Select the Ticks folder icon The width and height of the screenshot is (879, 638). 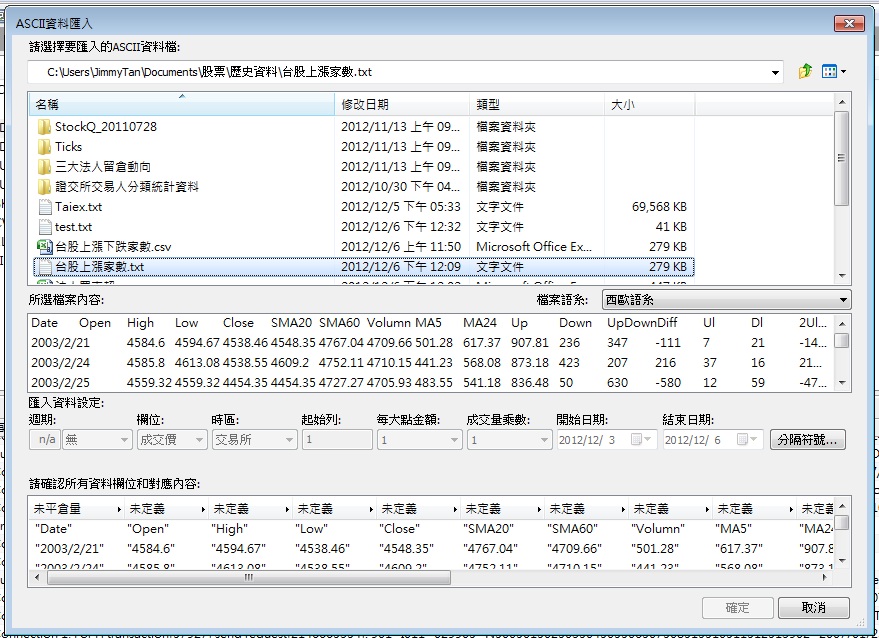point(44,147)
